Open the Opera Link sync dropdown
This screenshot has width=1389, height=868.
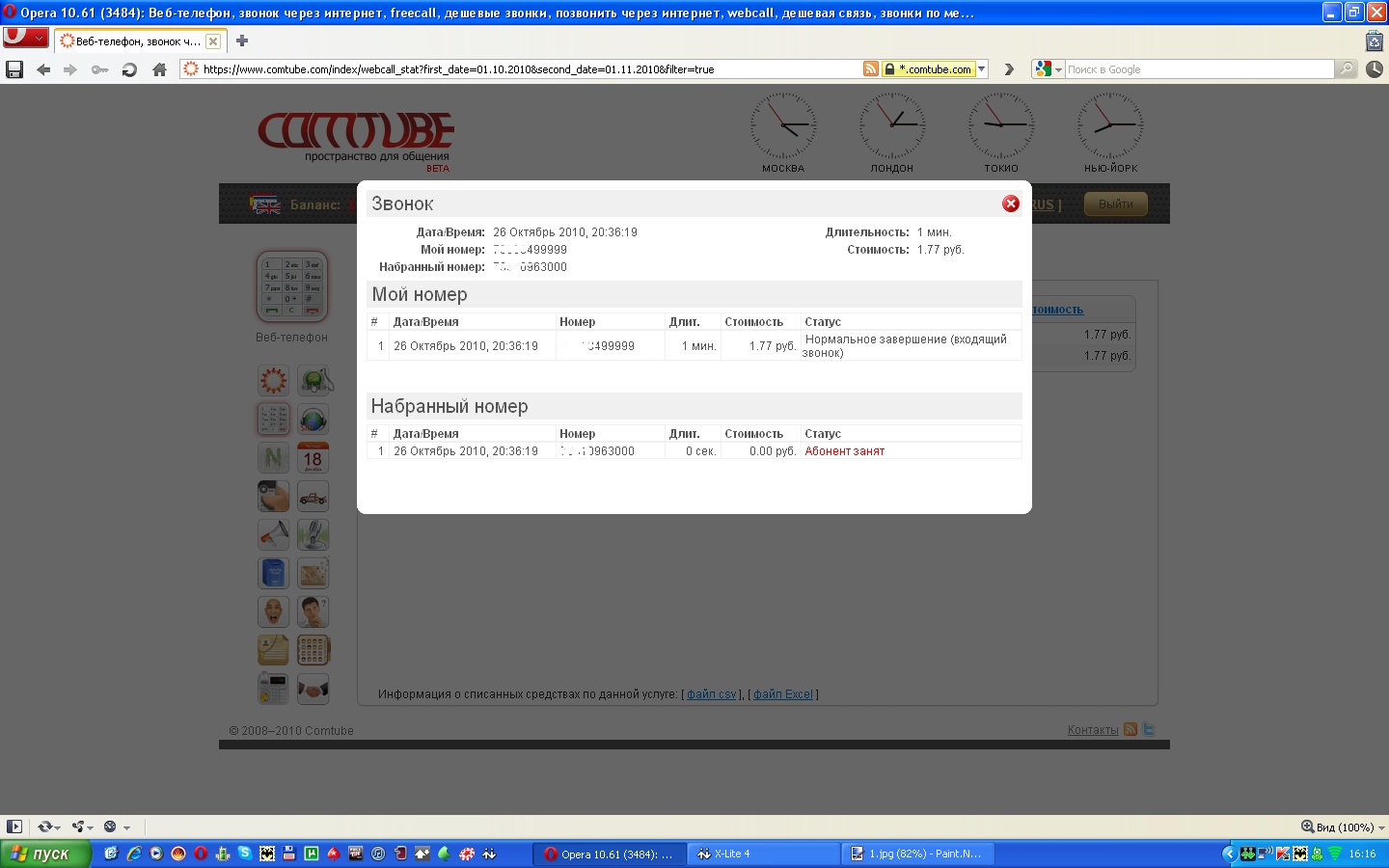pos(48,827)
